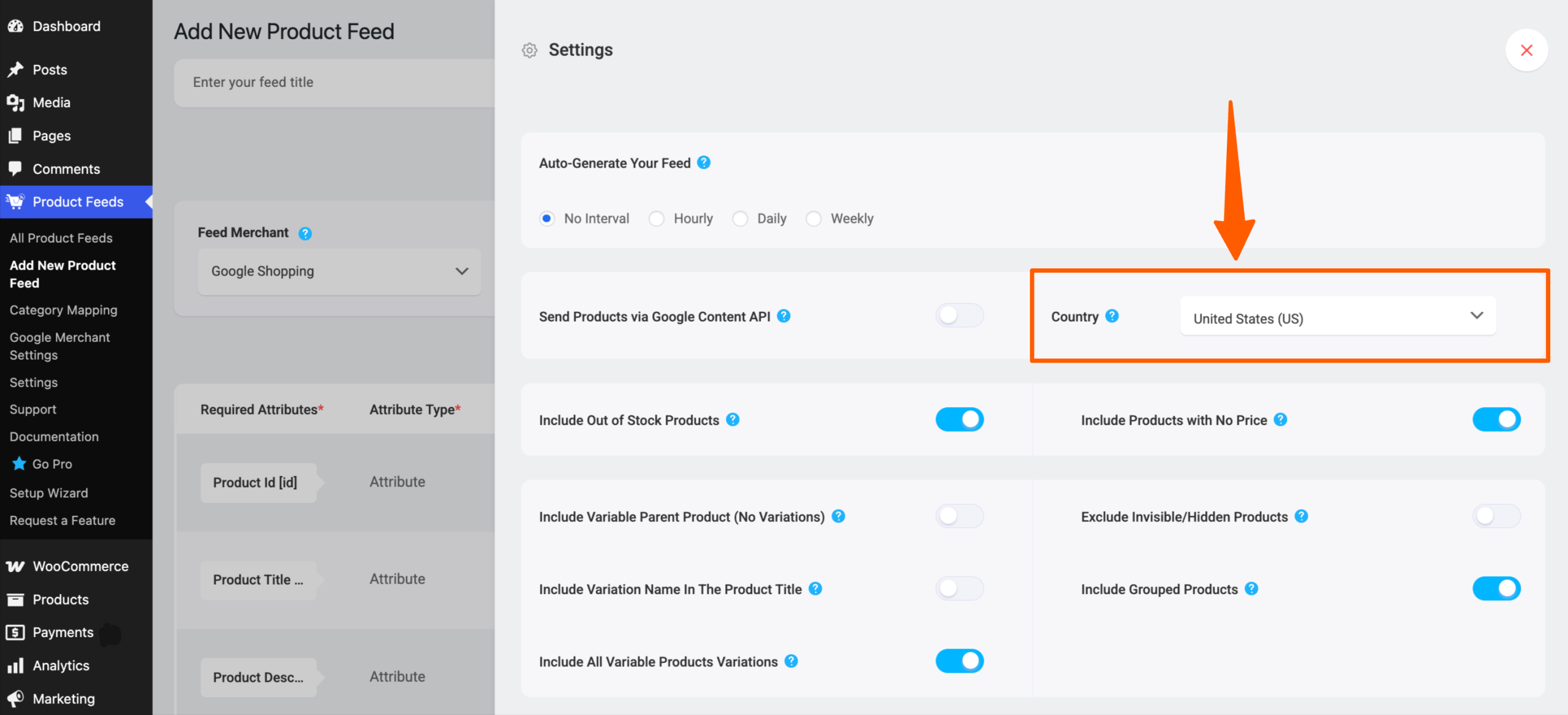The image size is (1568, 715).
Task: Disable Include Out of Stock Products toggle
Action: [x=959, y=420]
